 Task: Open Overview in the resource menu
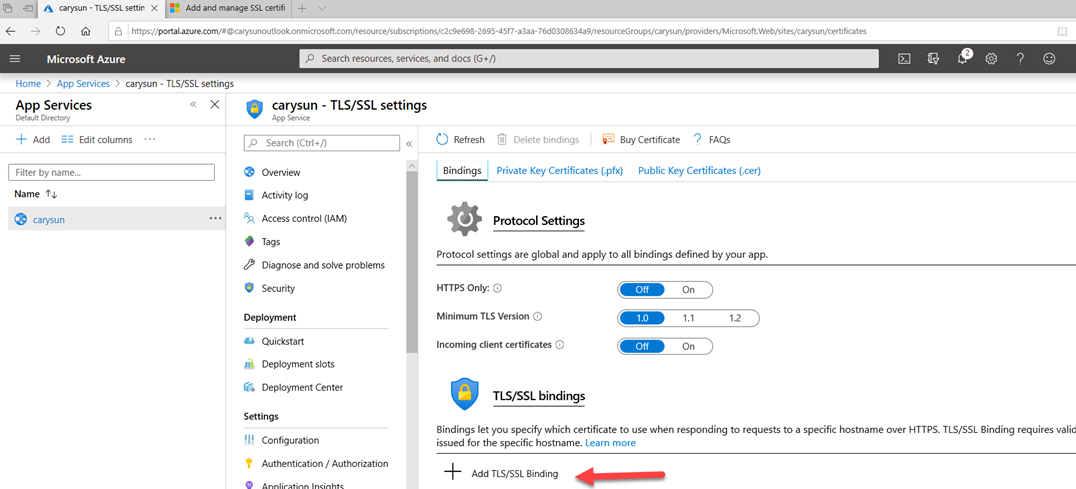coord(281,172)
